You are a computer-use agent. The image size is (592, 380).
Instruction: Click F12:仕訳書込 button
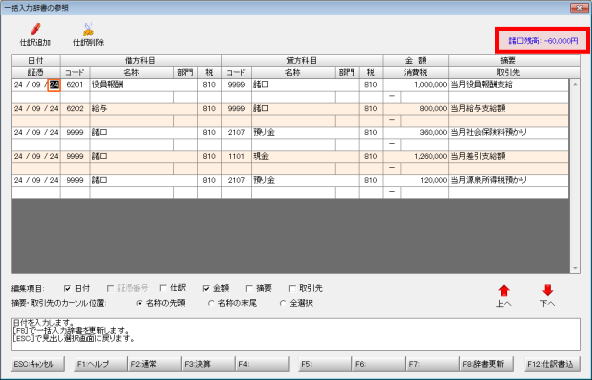coord(551,364)
